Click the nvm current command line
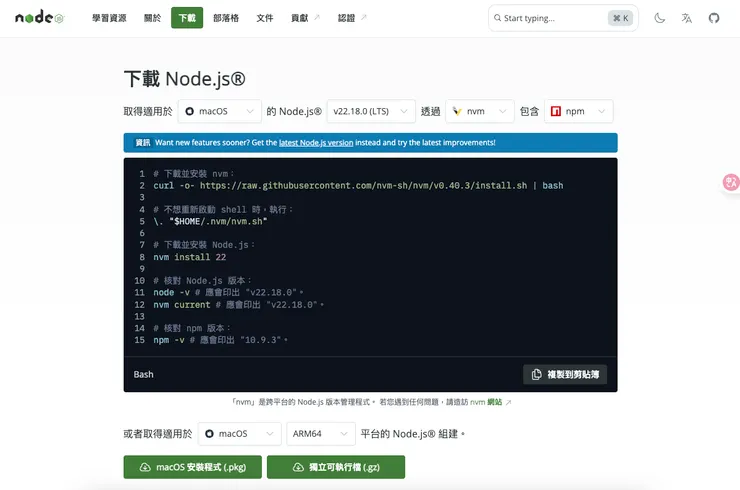This screenshot has width=740, height=490. click(238, 304)
